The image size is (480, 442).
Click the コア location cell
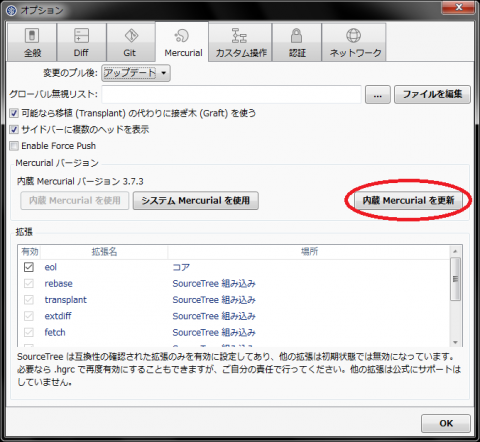point(181,267)
